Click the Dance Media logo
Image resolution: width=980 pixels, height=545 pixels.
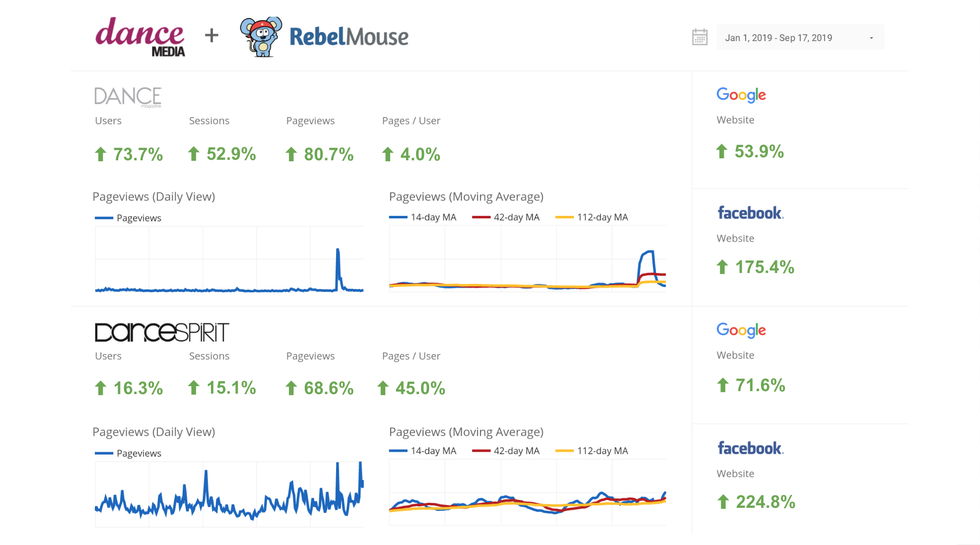coord(140,37)
